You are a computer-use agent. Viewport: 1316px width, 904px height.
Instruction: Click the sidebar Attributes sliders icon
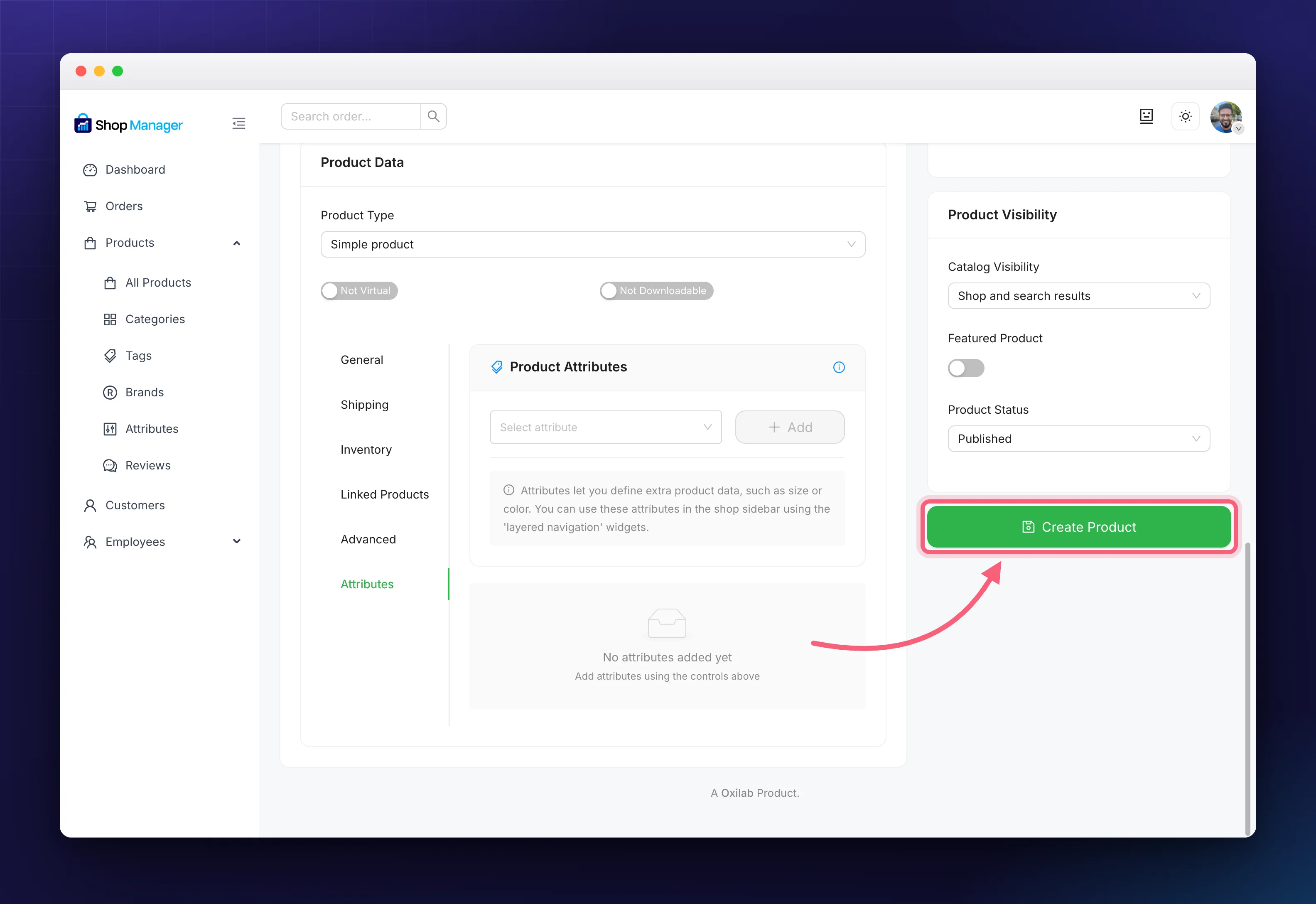pyautogui.click(x=110, y=429)
